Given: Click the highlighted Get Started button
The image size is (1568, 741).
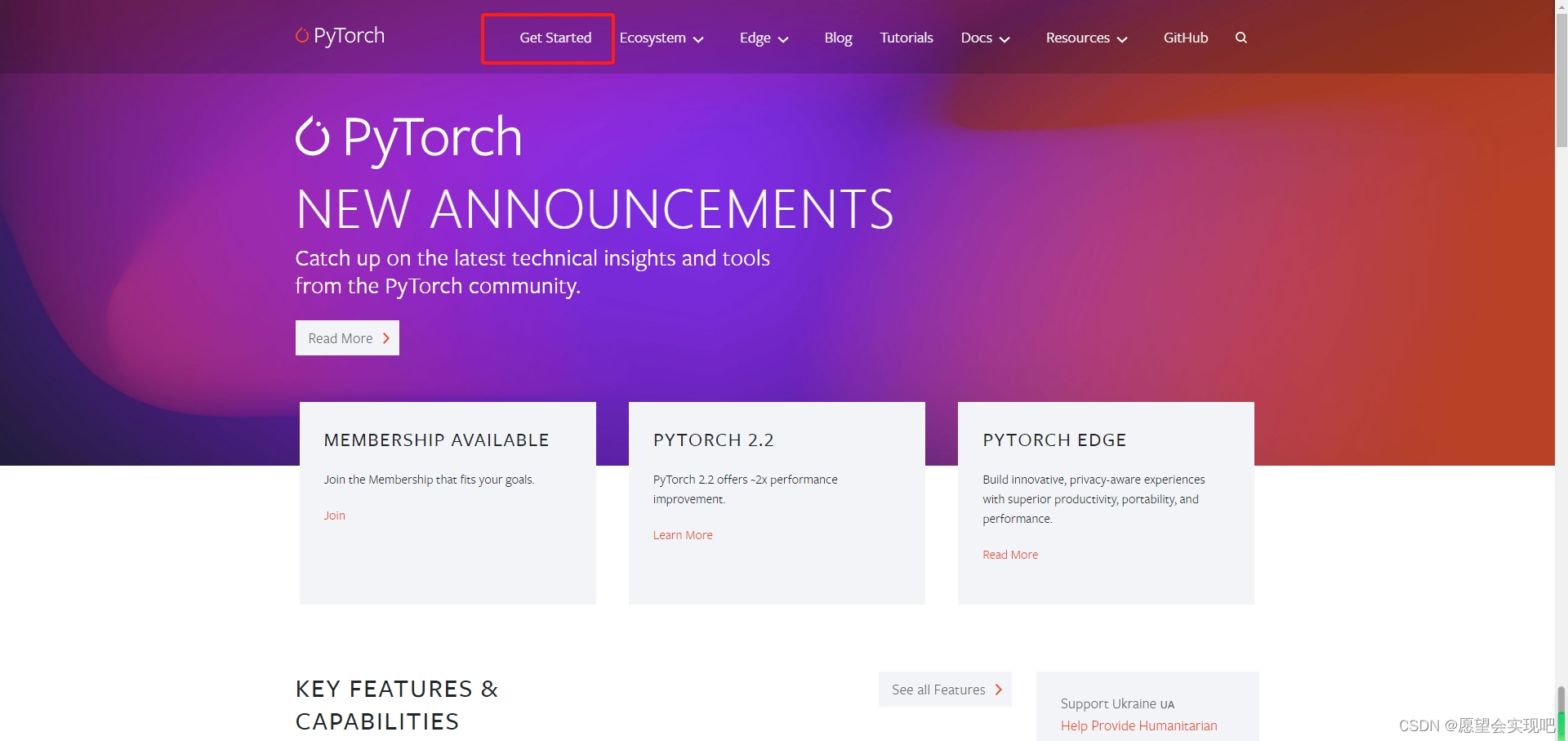Looking at the screenshot, I should pyautogui.click(x=555, y=38).
